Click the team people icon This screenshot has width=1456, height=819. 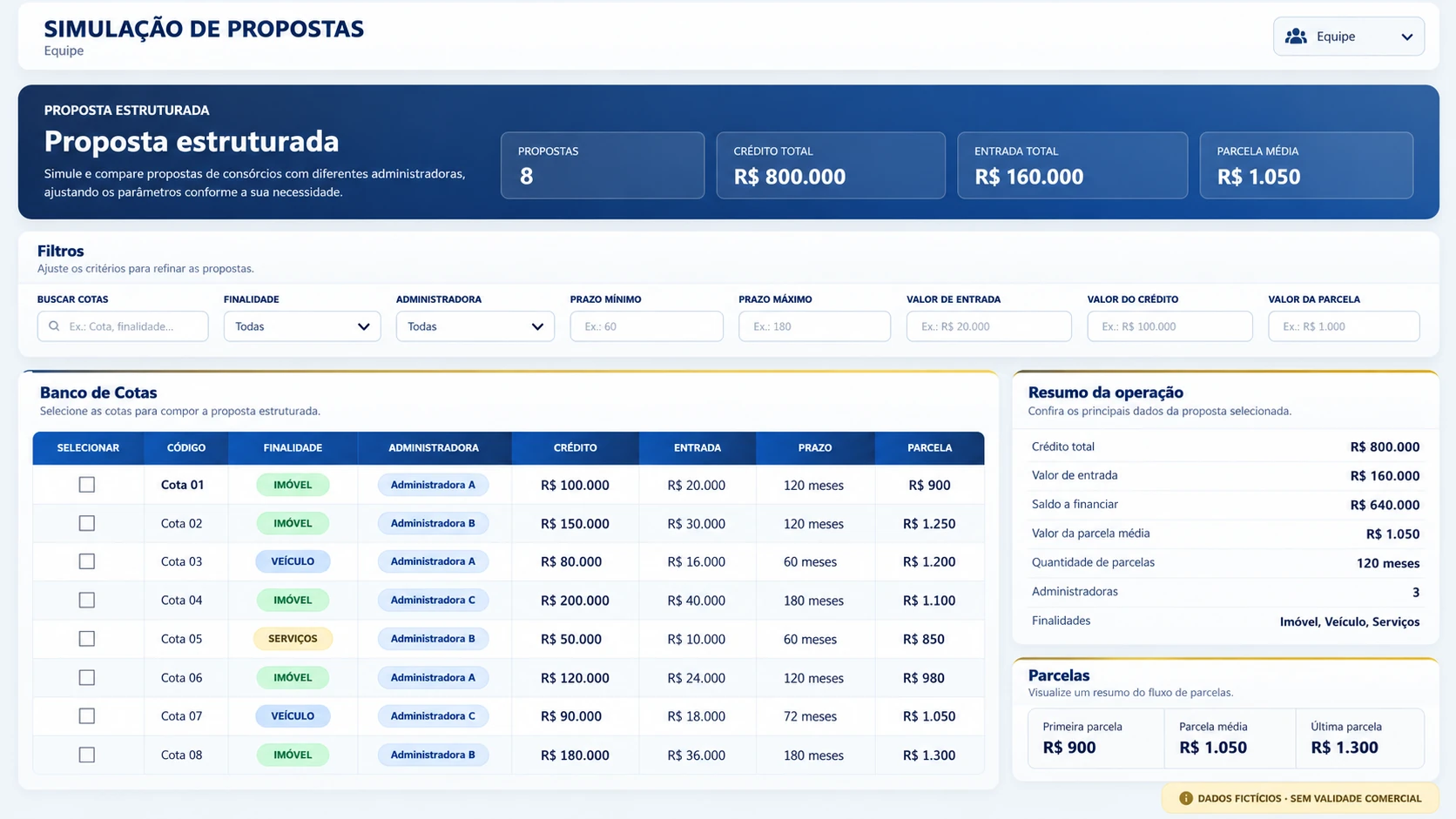pos(1296,37)
